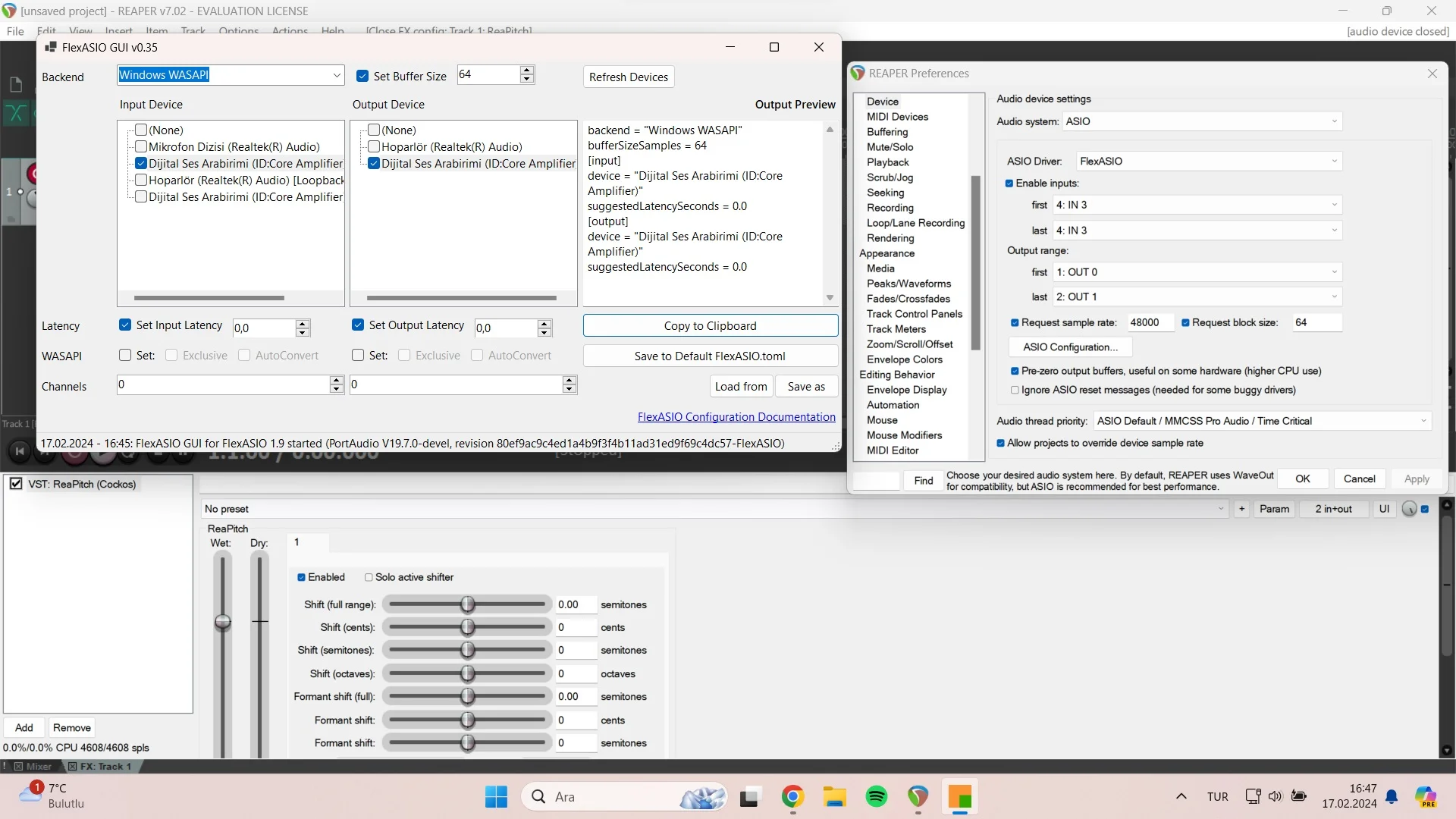Check Mikrofon Dizisi input device
Screen dimensions: 1456x819
pos(141,147)
